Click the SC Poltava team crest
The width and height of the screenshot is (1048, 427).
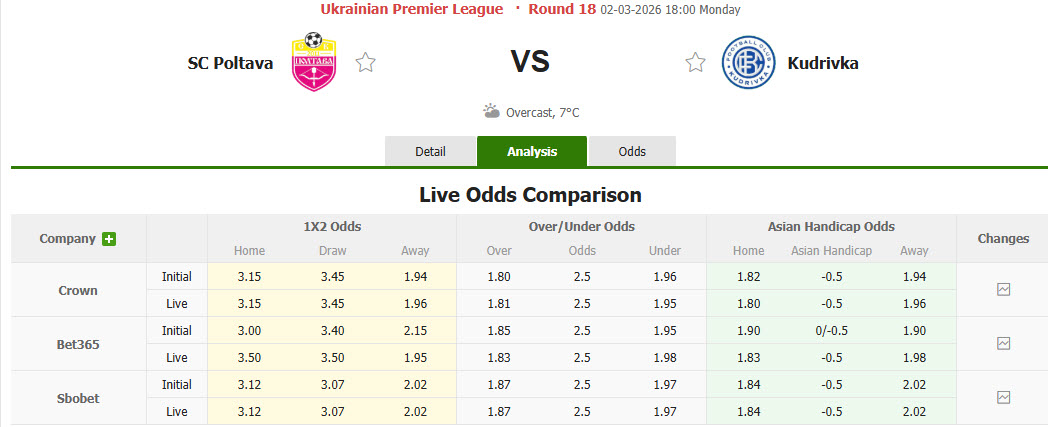click(x=313, y=61)
